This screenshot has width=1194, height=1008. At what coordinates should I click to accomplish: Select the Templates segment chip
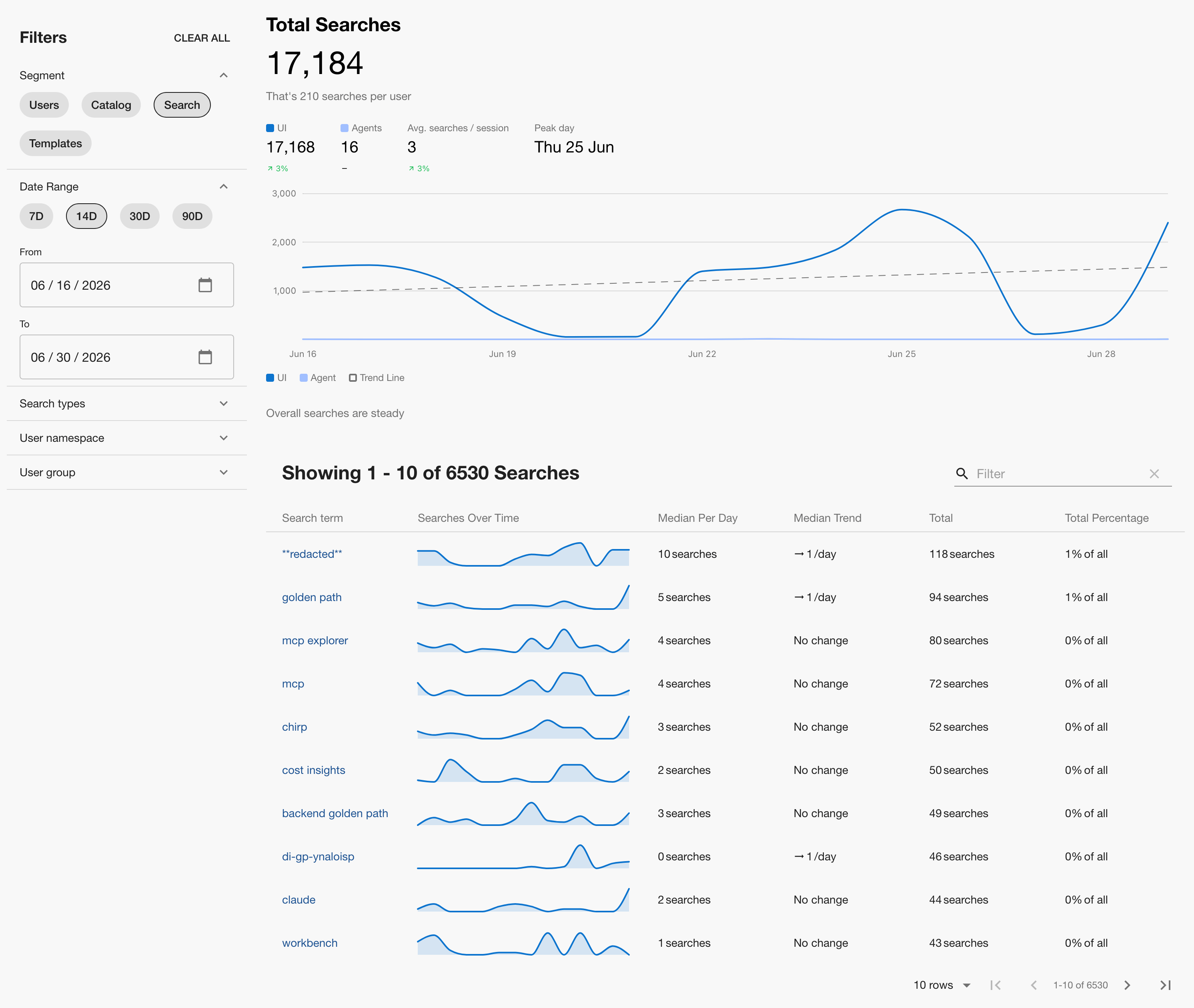click(x=55, y=143)
